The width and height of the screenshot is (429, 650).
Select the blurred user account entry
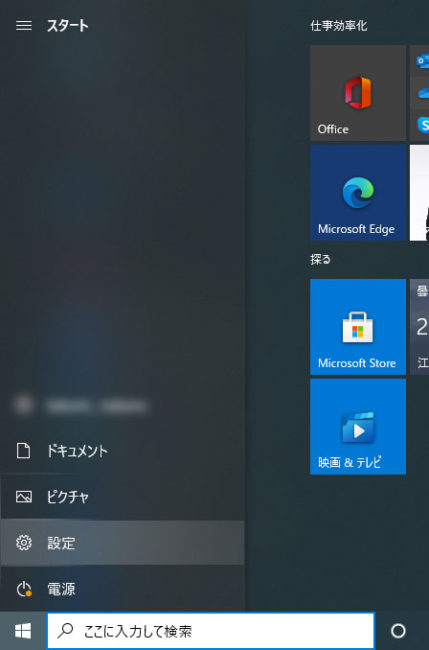pos(122,405)
